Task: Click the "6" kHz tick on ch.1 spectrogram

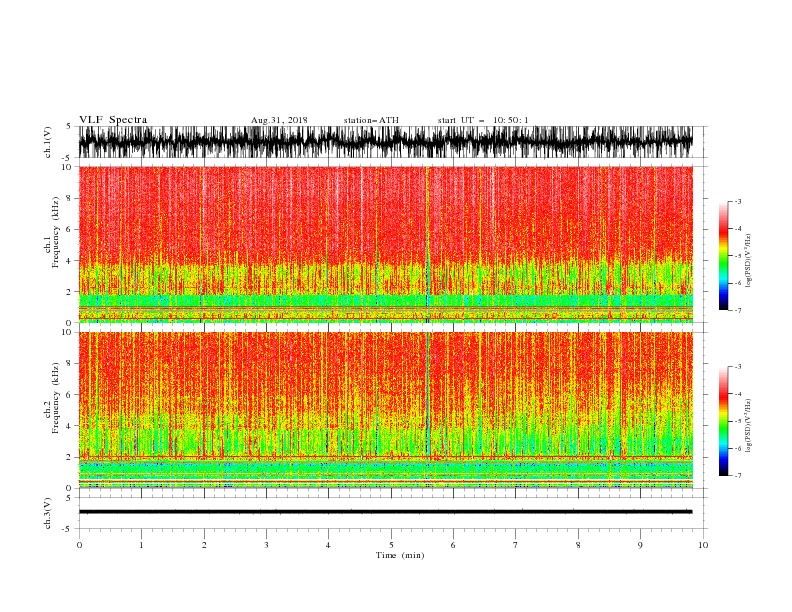Action: [x=70, y=230]
